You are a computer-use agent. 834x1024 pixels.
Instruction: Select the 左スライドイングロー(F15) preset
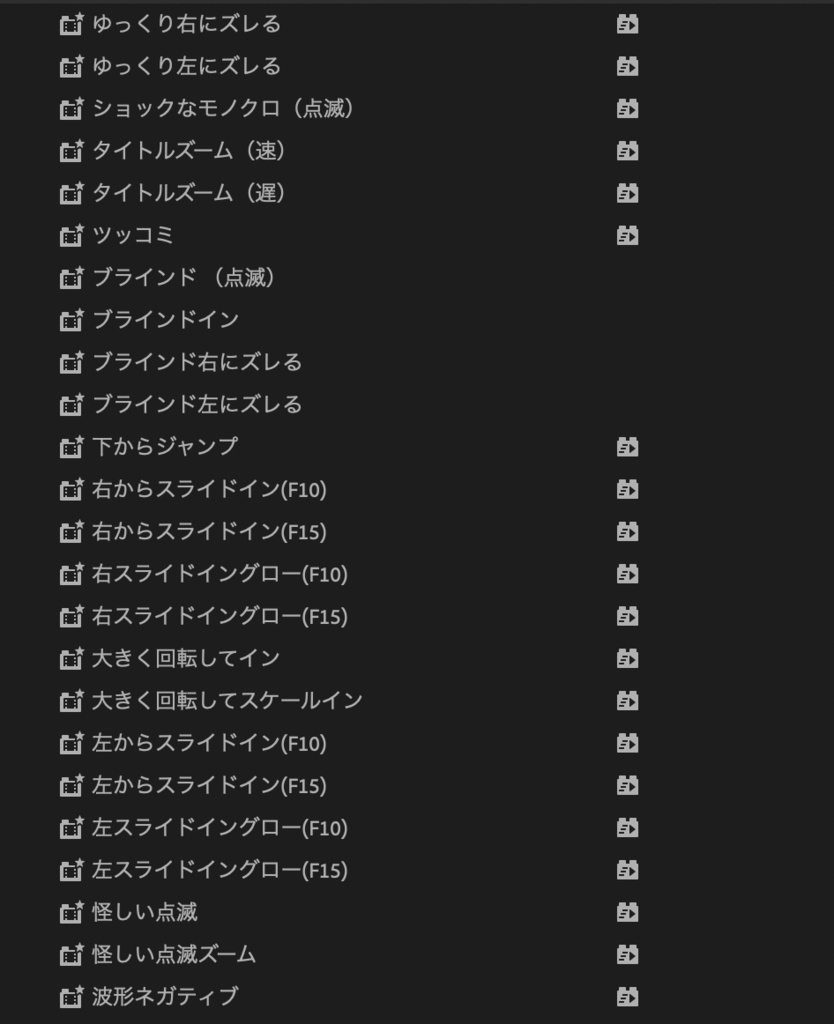click(219, 870)
